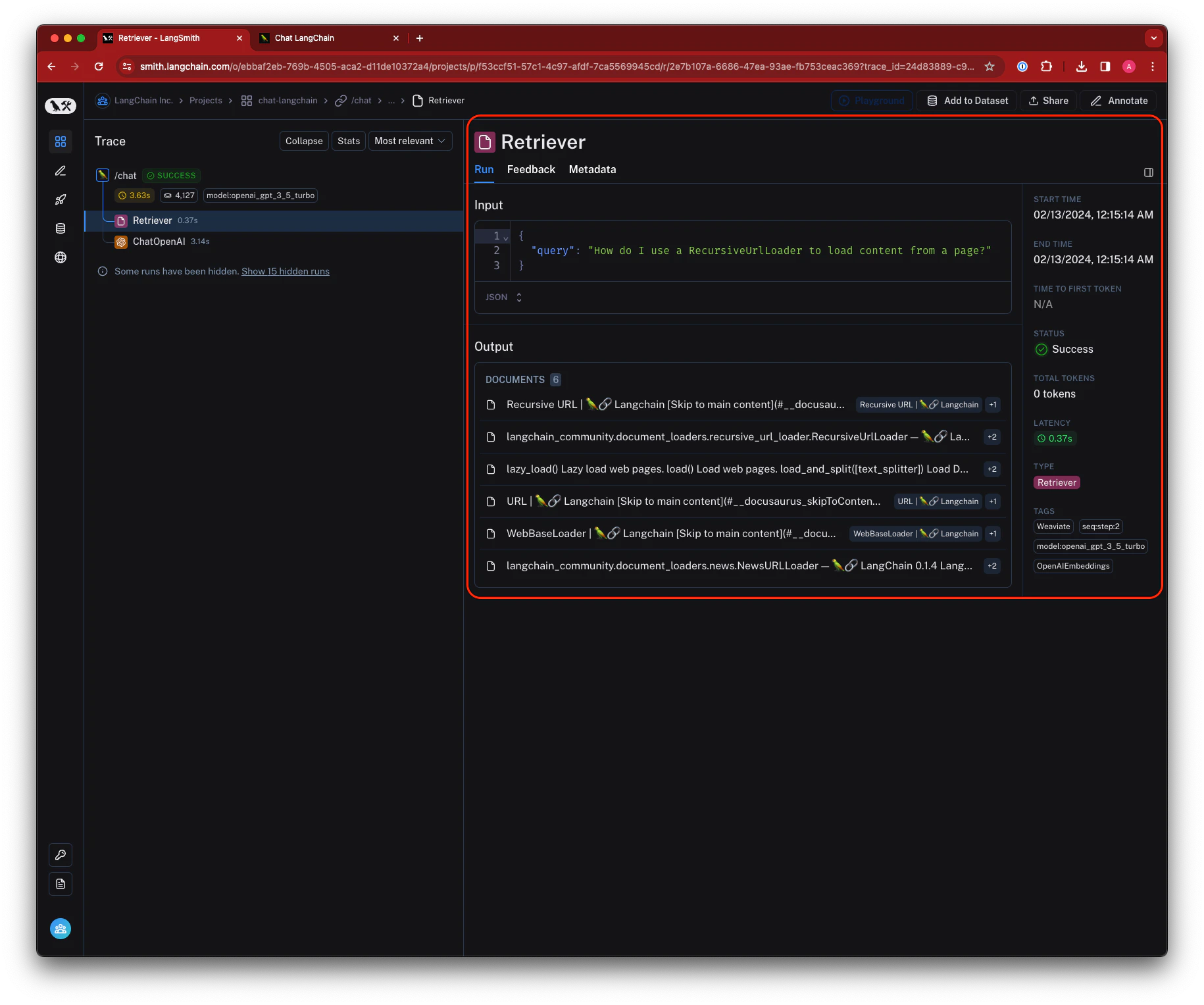Collapse the trace tree
Viewport: 1204px width, 1005px height.
304,141
